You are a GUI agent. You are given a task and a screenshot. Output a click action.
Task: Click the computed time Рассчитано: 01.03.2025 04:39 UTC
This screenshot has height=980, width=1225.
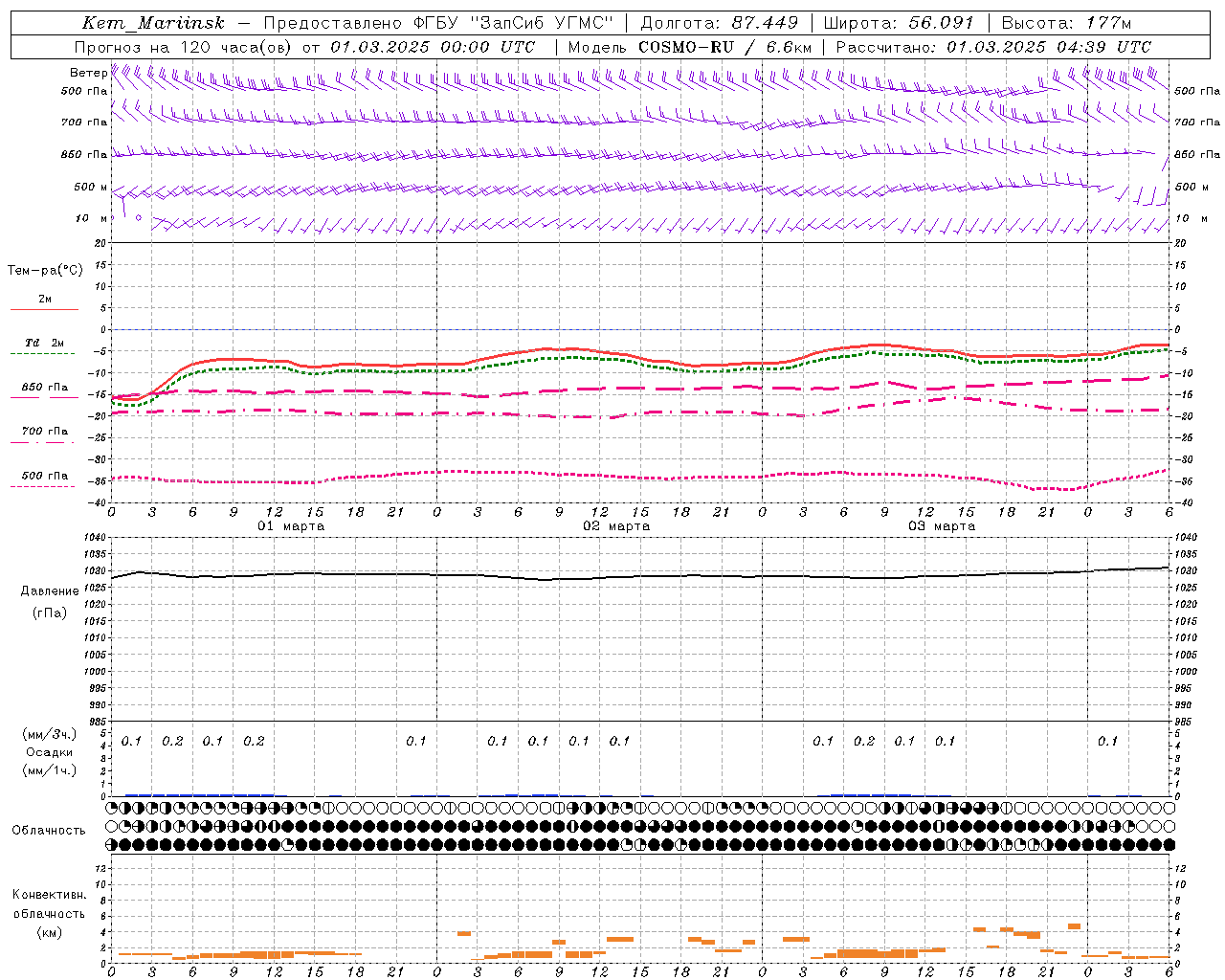click(993, 47)
